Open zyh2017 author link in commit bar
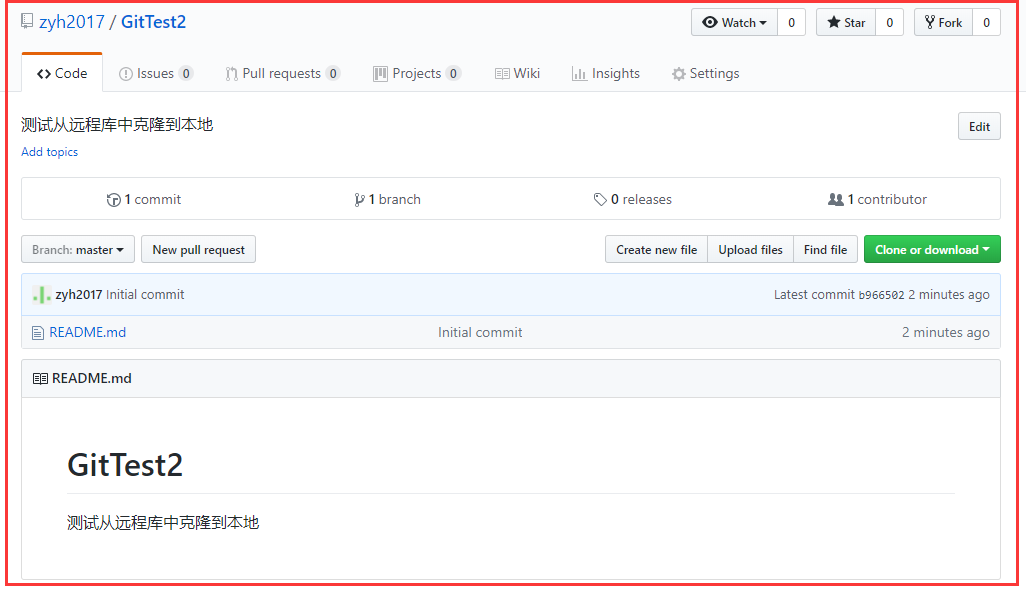This screenshot has height=589, width=1026. [x=79, y=294]
